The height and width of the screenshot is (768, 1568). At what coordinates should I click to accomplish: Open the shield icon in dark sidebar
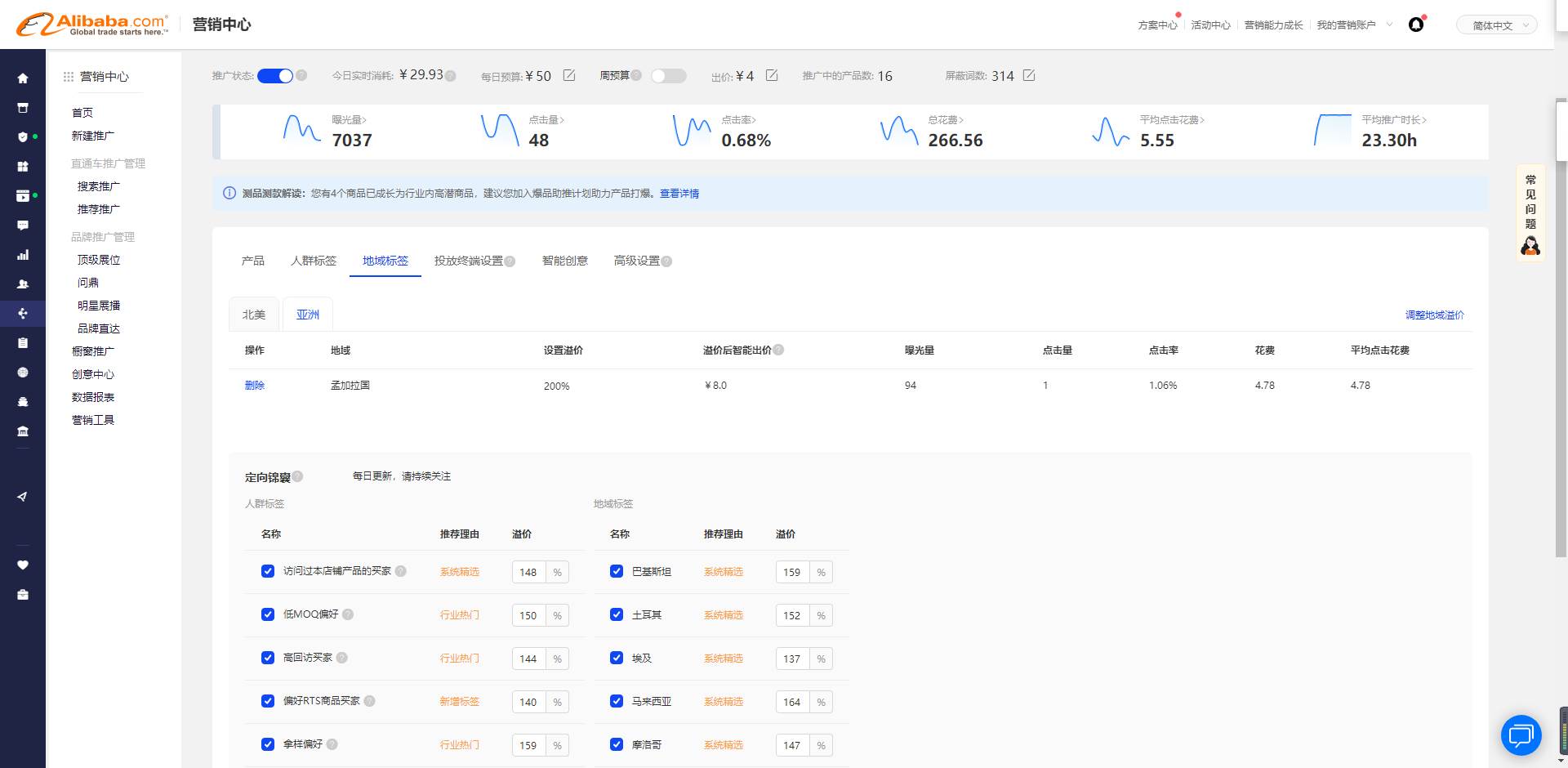pos(23,137)
